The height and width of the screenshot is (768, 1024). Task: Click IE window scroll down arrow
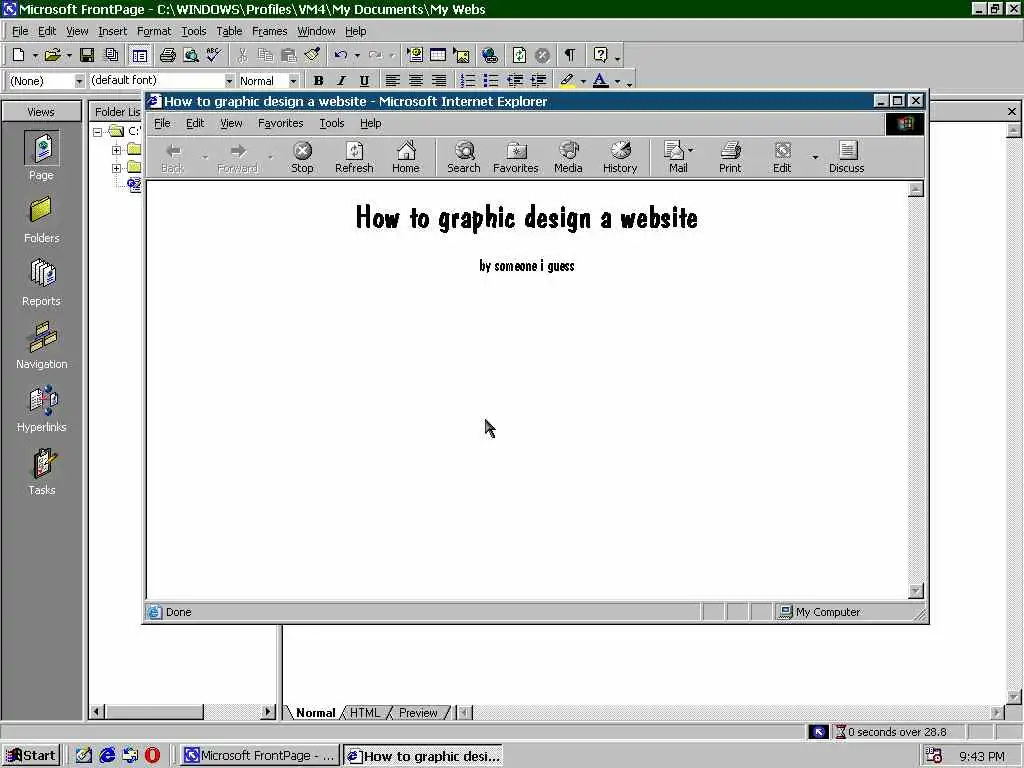click(916, 590)
